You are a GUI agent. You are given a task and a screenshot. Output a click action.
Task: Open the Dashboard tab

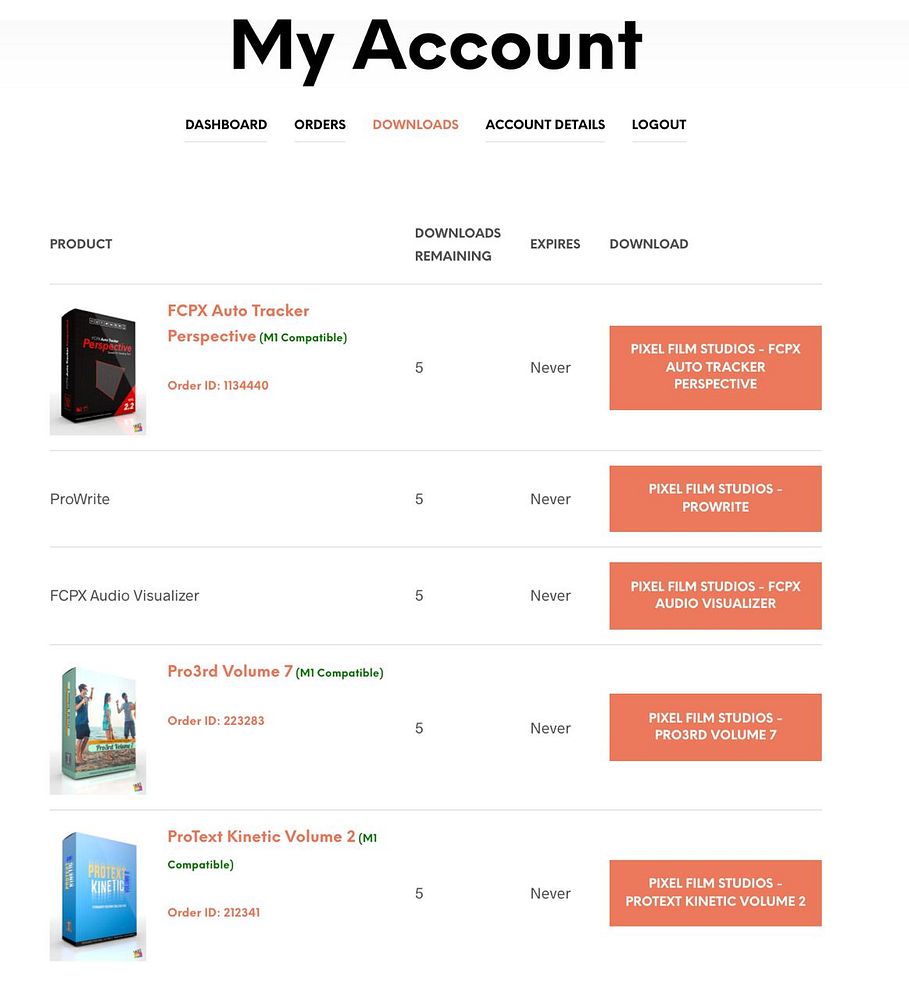[x=226, y=124]
